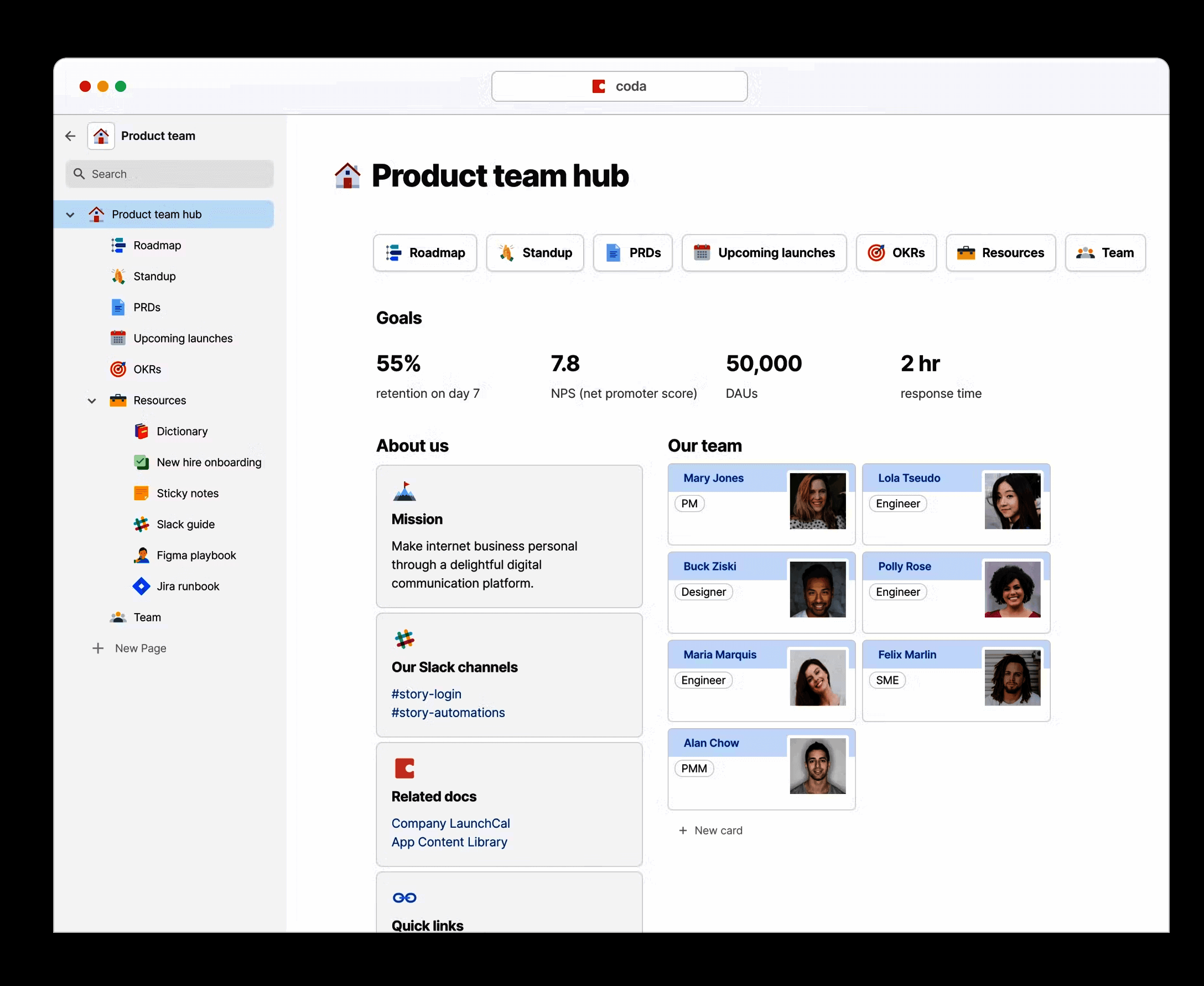Collapse the Resources section chevron
This screenshot has width=1204, height=986.
point(92,401)
